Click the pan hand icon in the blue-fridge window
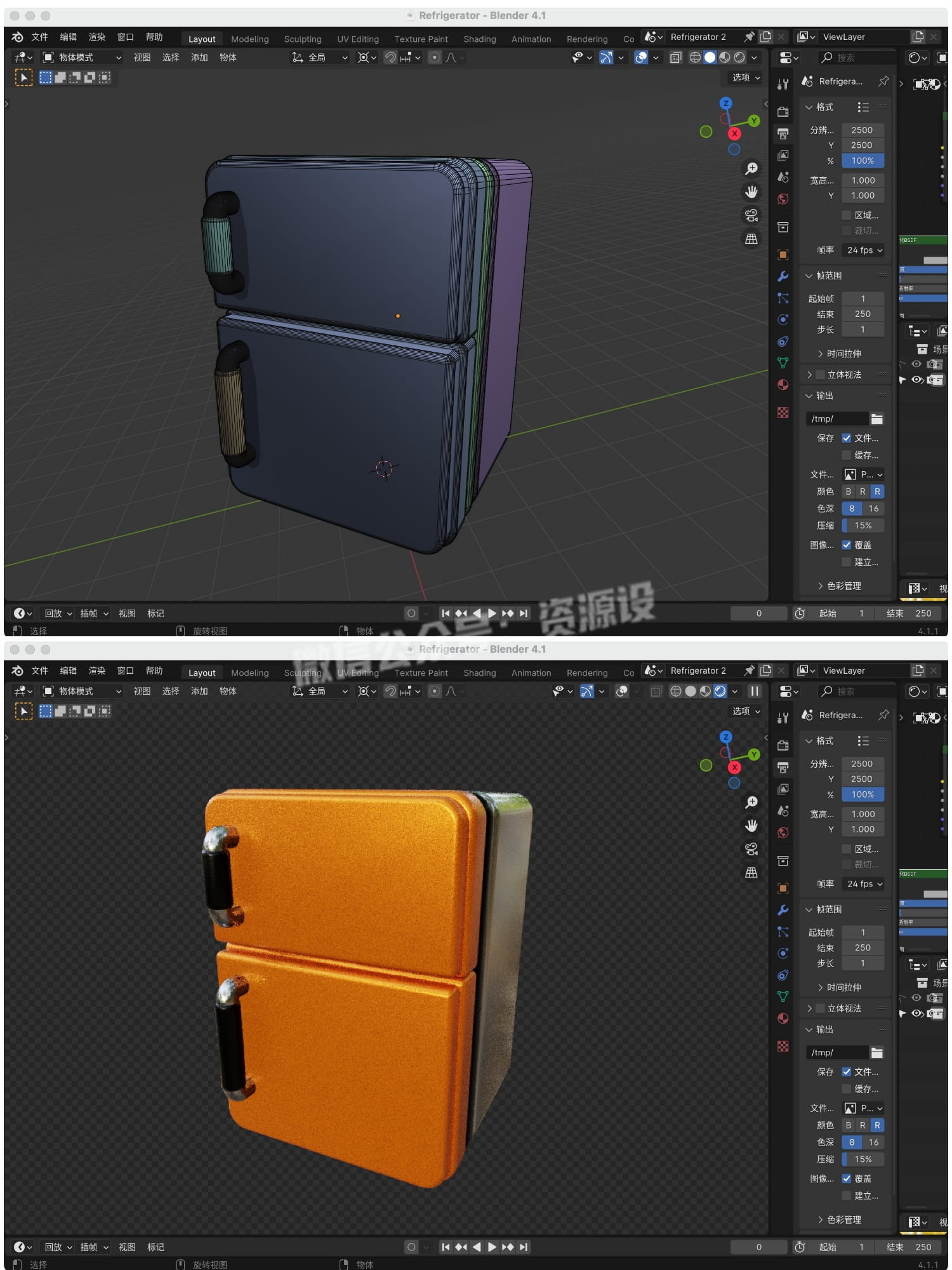 tap(751, 192)
